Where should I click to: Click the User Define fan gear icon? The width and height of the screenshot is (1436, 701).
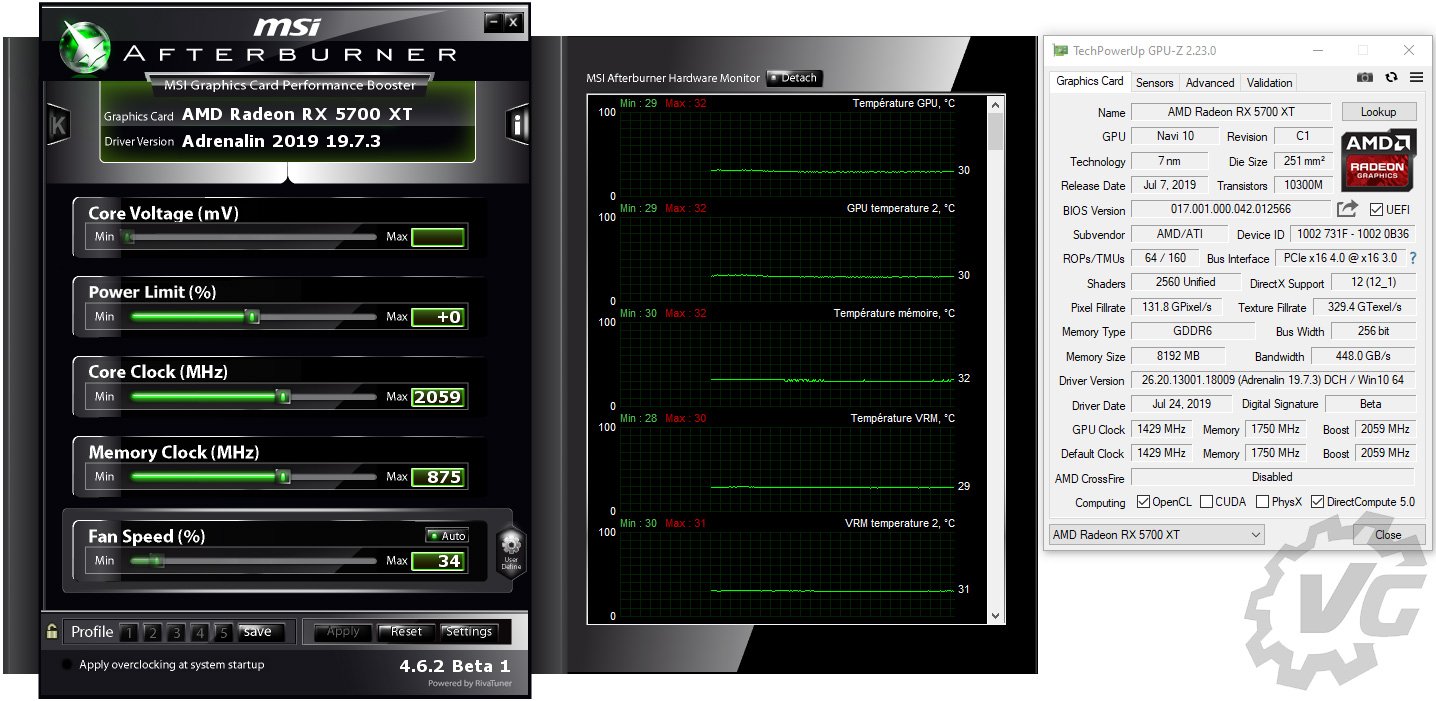tap(511, 549)
